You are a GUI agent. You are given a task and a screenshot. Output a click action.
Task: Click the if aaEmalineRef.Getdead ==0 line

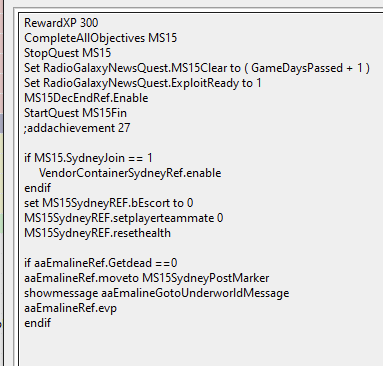point(101,263)
